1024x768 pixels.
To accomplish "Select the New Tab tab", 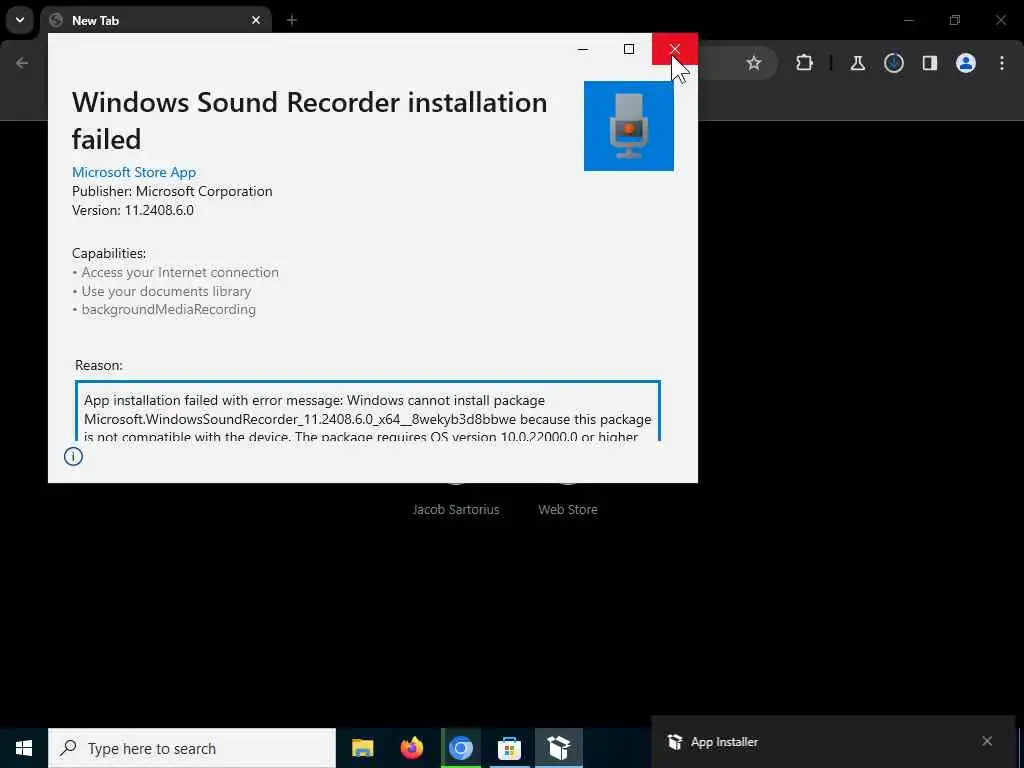I will 155,20.
